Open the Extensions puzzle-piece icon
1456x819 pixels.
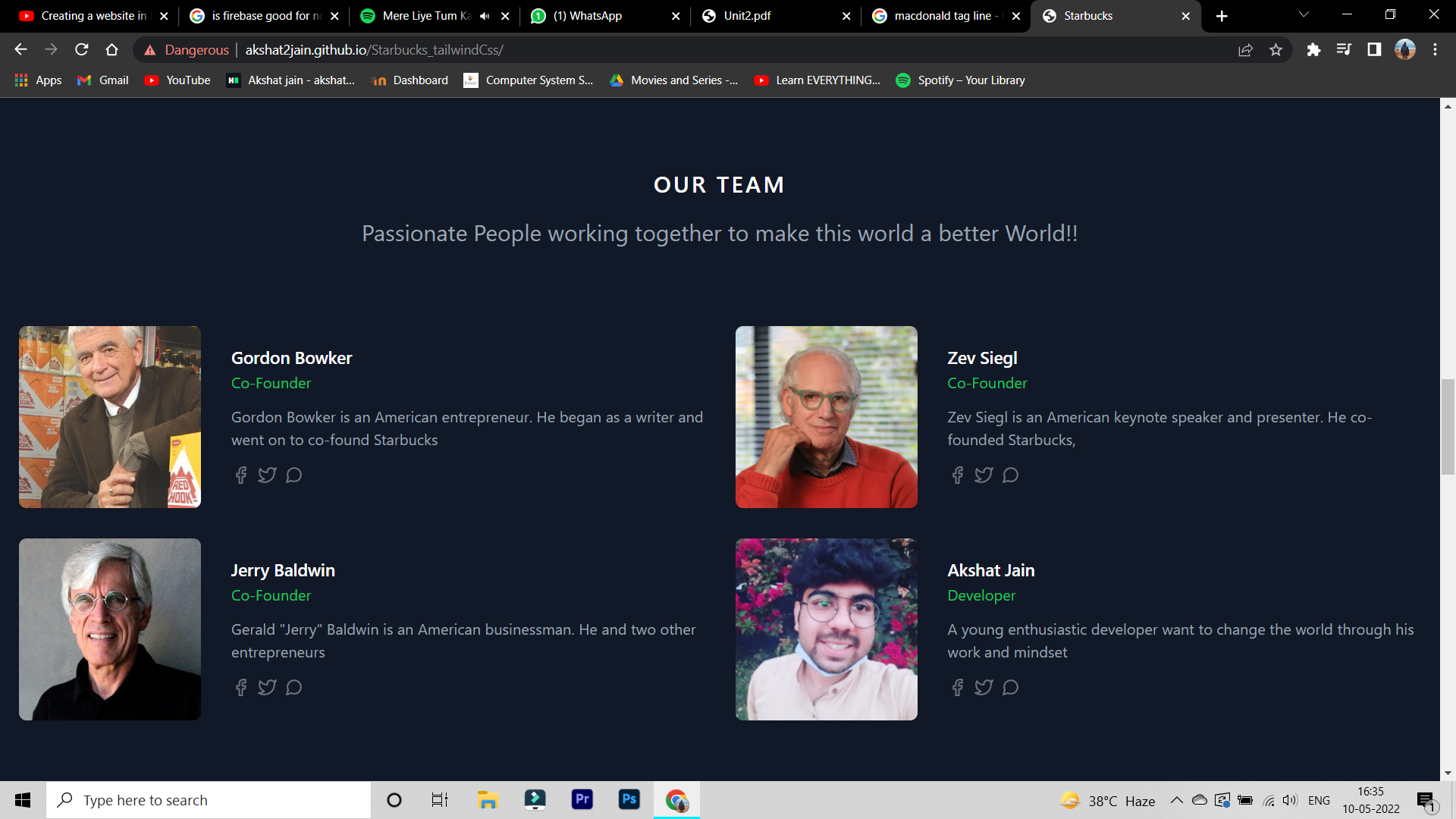(1314, 50)
